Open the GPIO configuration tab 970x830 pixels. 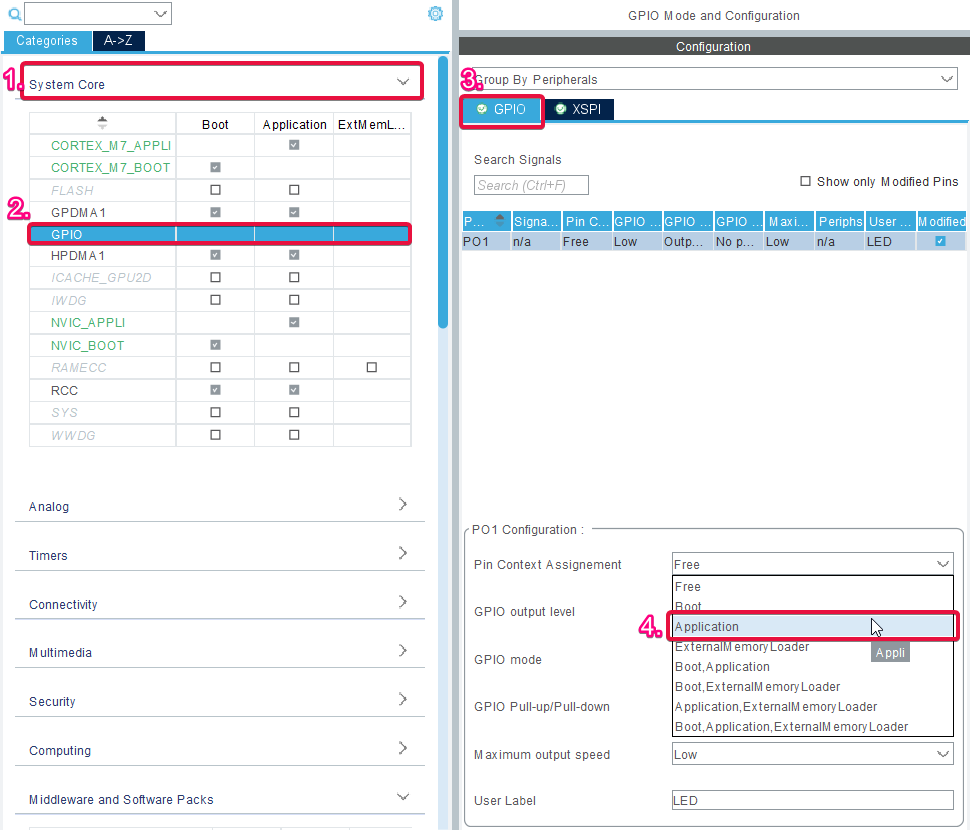click(502, 109)
